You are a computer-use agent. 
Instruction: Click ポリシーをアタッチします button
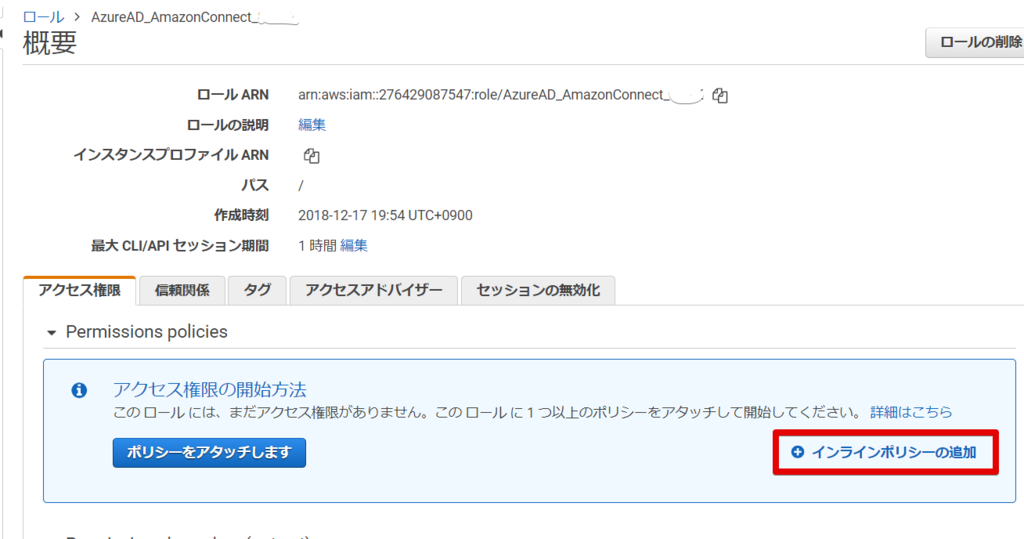(x=209, y=453)
